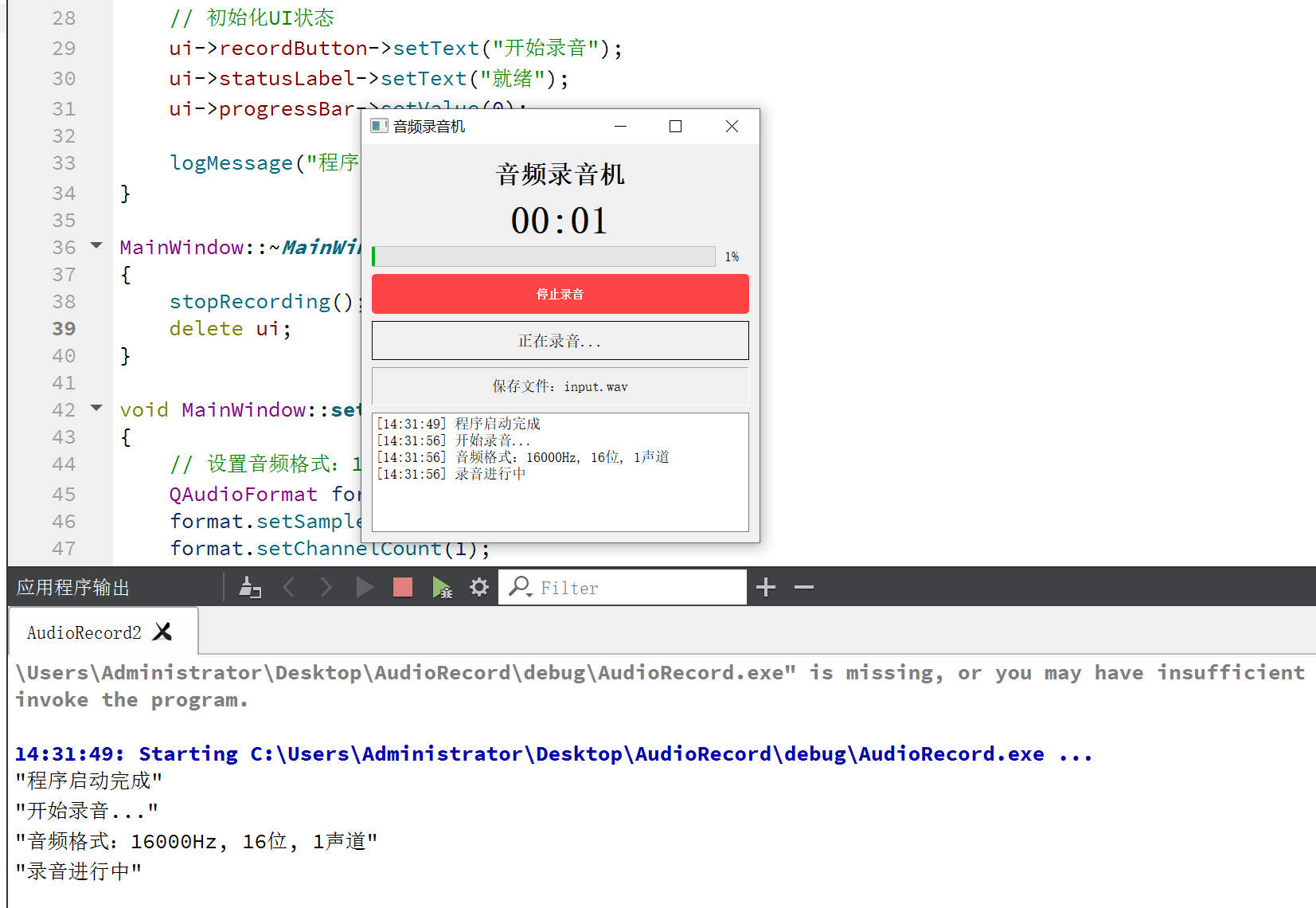The width and height of the screenshot is (1316, 908).
Task: Click the 停止录音 red button
Action: [560, 294]
